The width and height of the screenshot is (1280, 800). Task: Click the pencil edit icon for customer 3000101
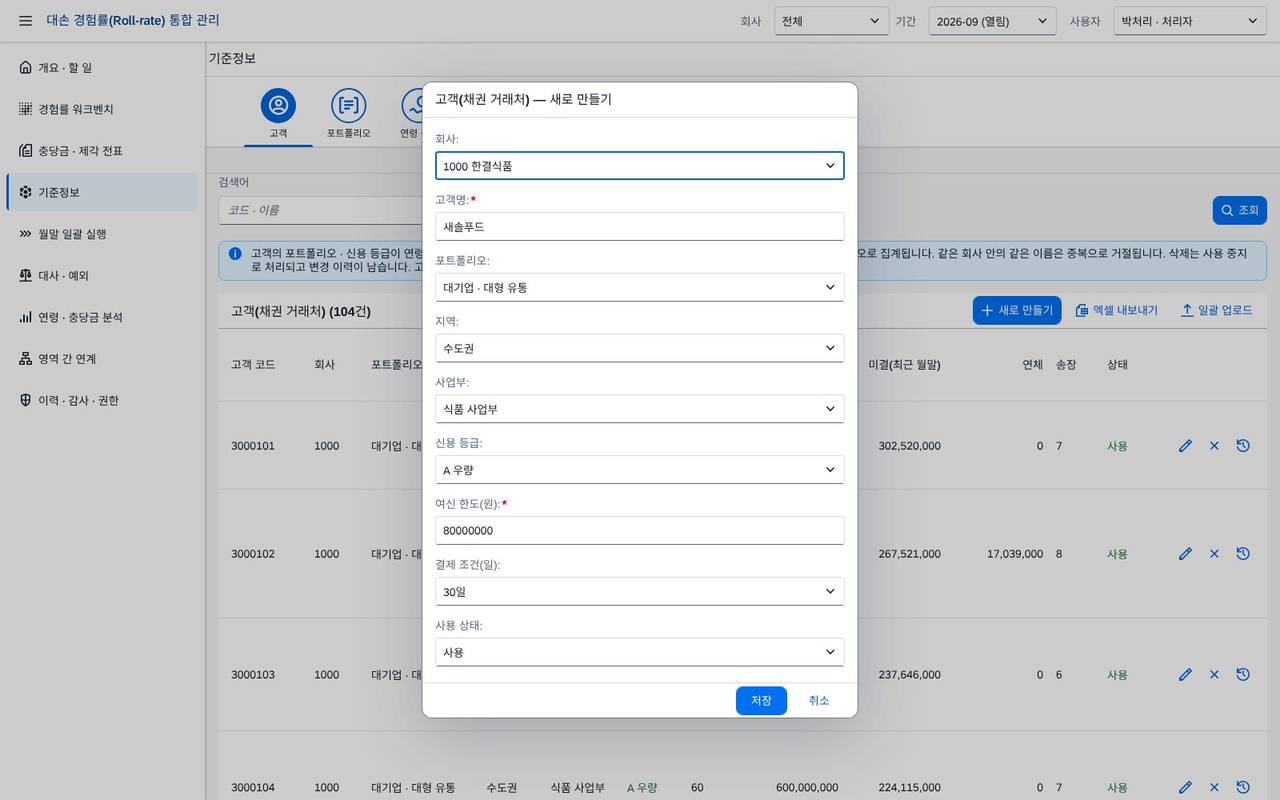[1185, 446]
